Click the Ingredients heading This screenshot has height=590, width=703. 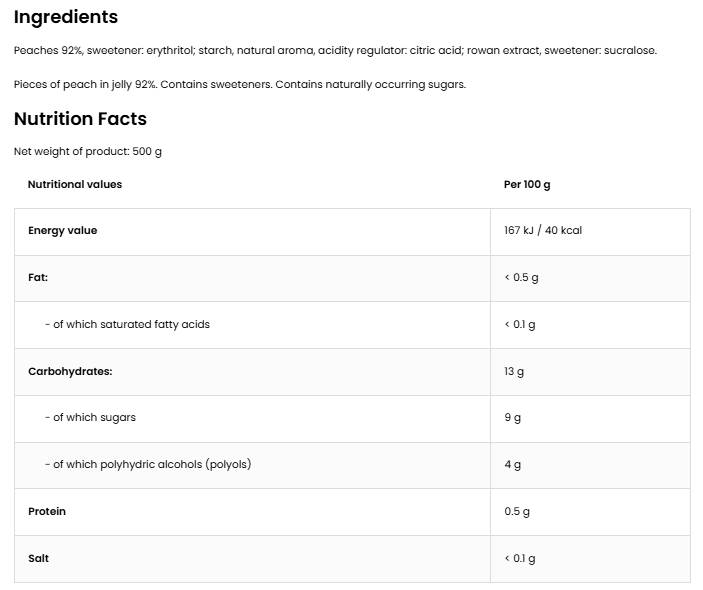(x=66, y=17)
